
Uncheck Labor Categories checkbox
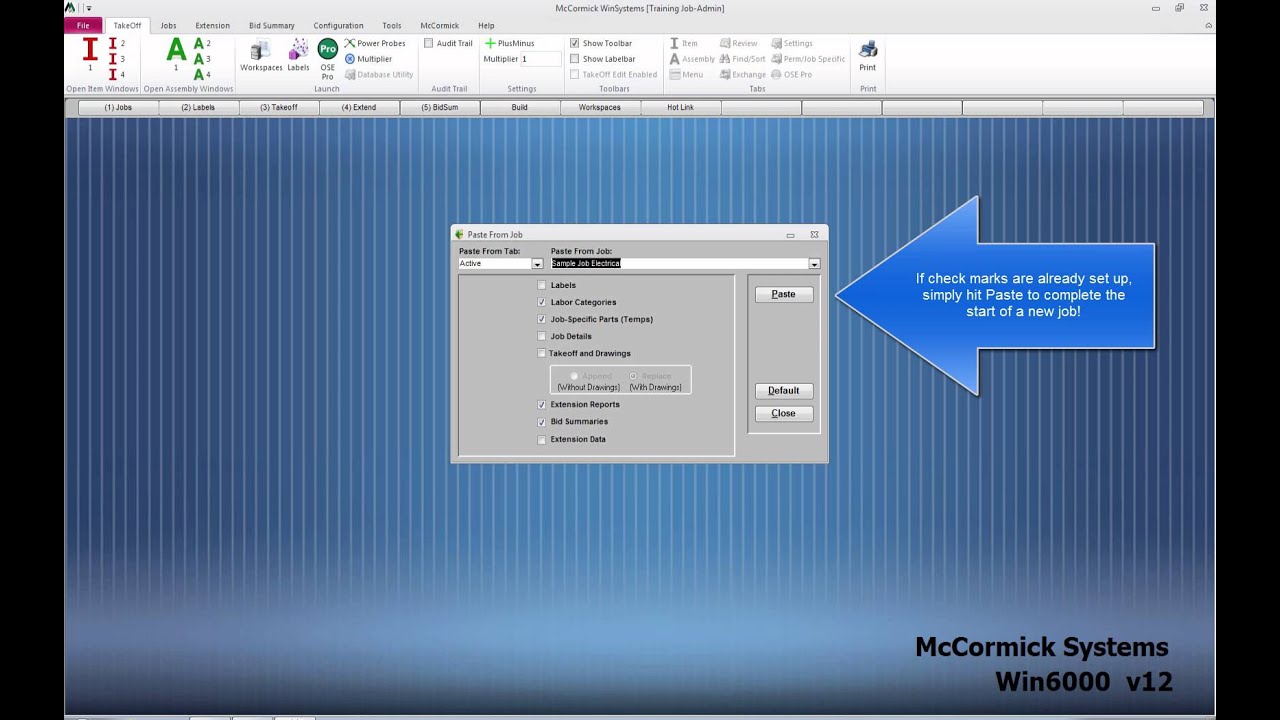click(542, 302)
